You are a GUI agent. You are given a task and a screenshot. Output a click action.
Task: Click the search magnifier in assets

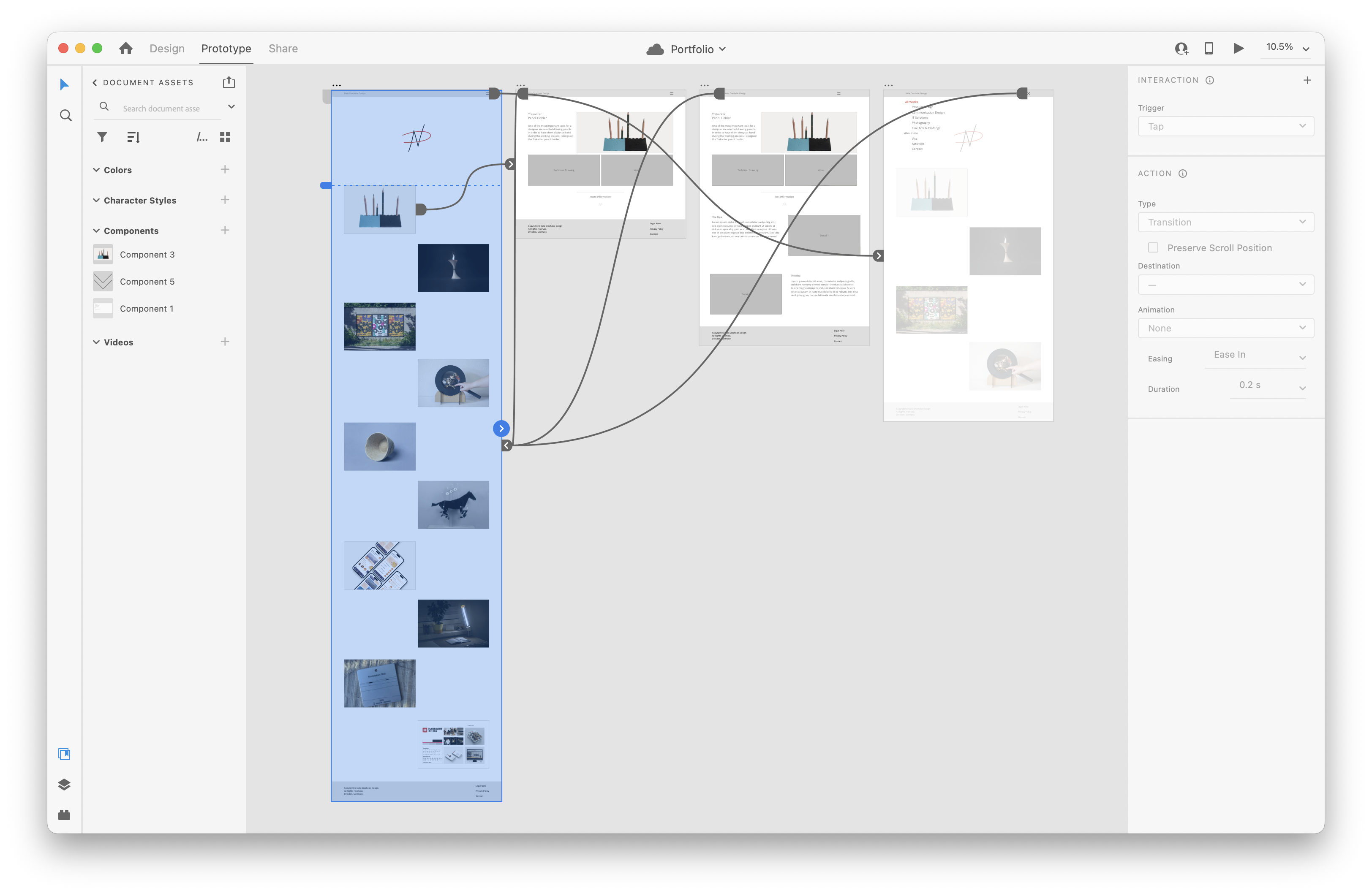tap(104, 106)
